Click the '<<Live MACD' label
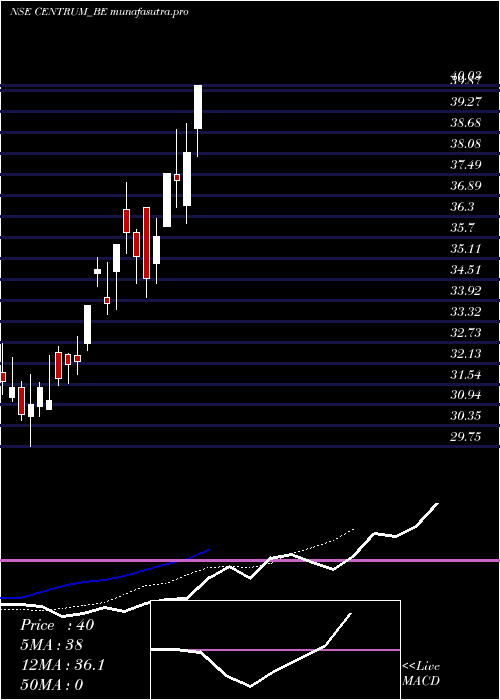The height and width of the screenshot is (700, 500). pos(421,673)
